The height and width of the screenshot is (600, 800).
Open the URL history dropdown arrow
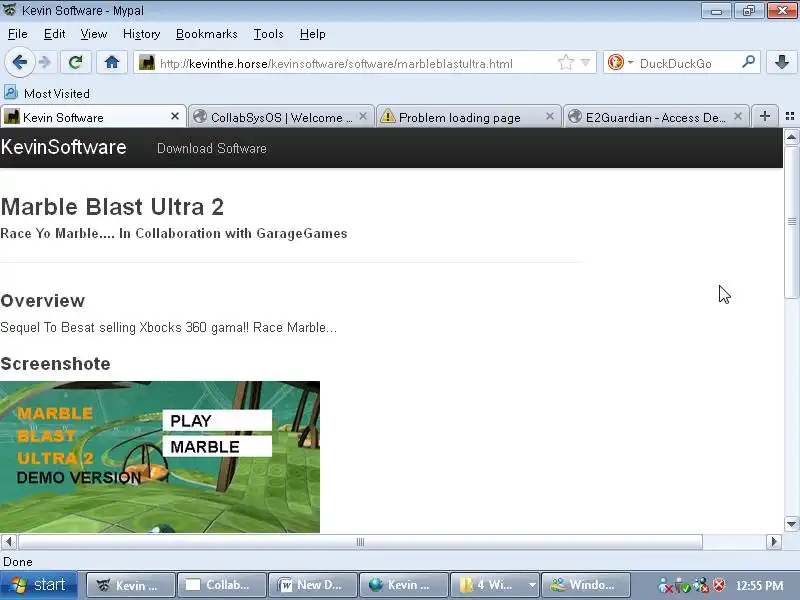(586, 63)
